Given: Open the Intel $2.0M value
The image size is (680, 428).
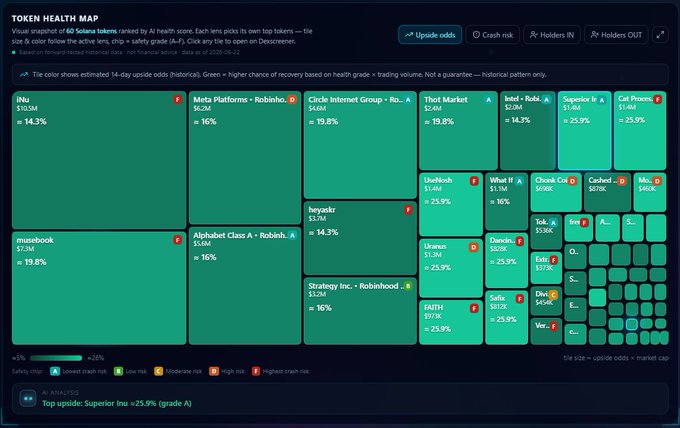Looking at the screenshot, I should coord(513,107).
